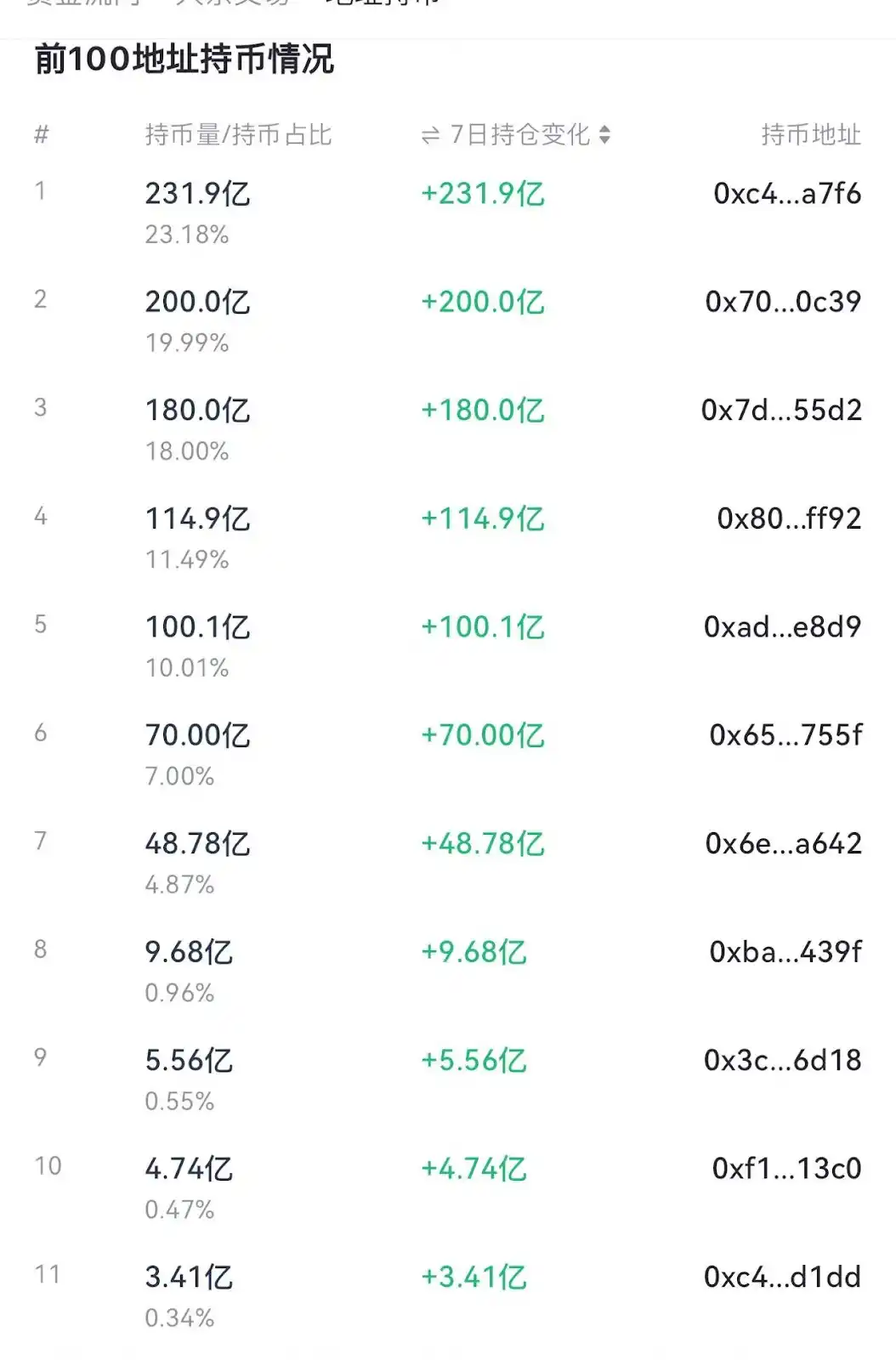
Task: Open holder address 0x3c...6d18
Action: coord(782,1060)
